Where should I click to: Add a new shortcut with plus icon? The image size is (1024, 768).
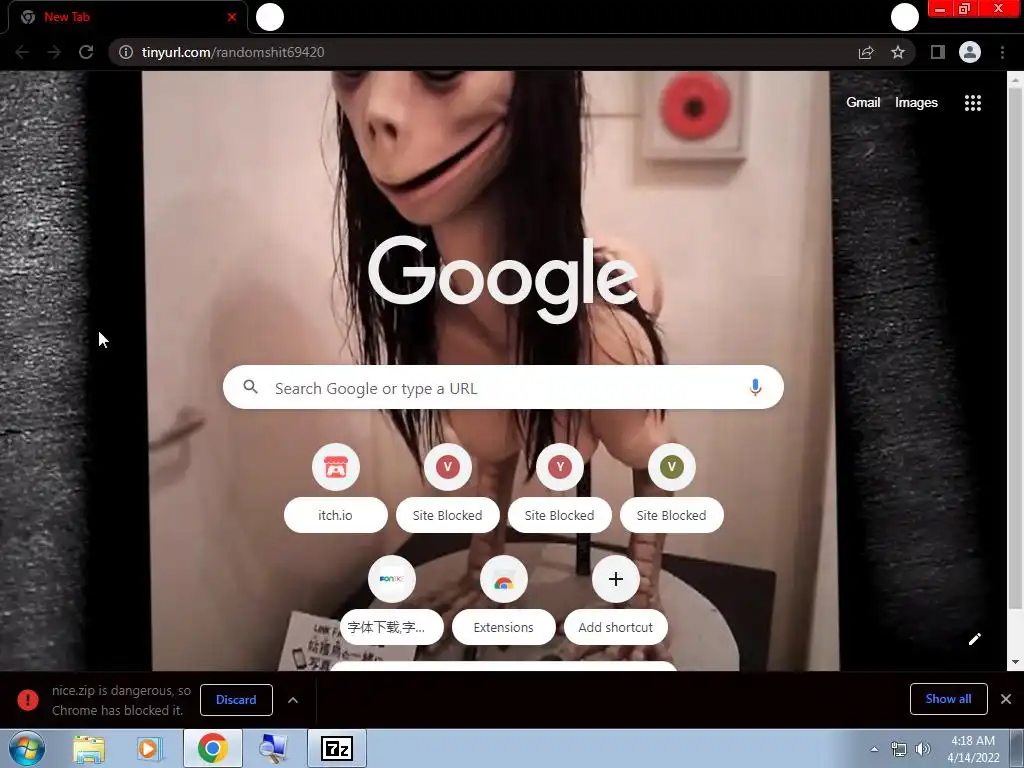click(x=615, y=579)
